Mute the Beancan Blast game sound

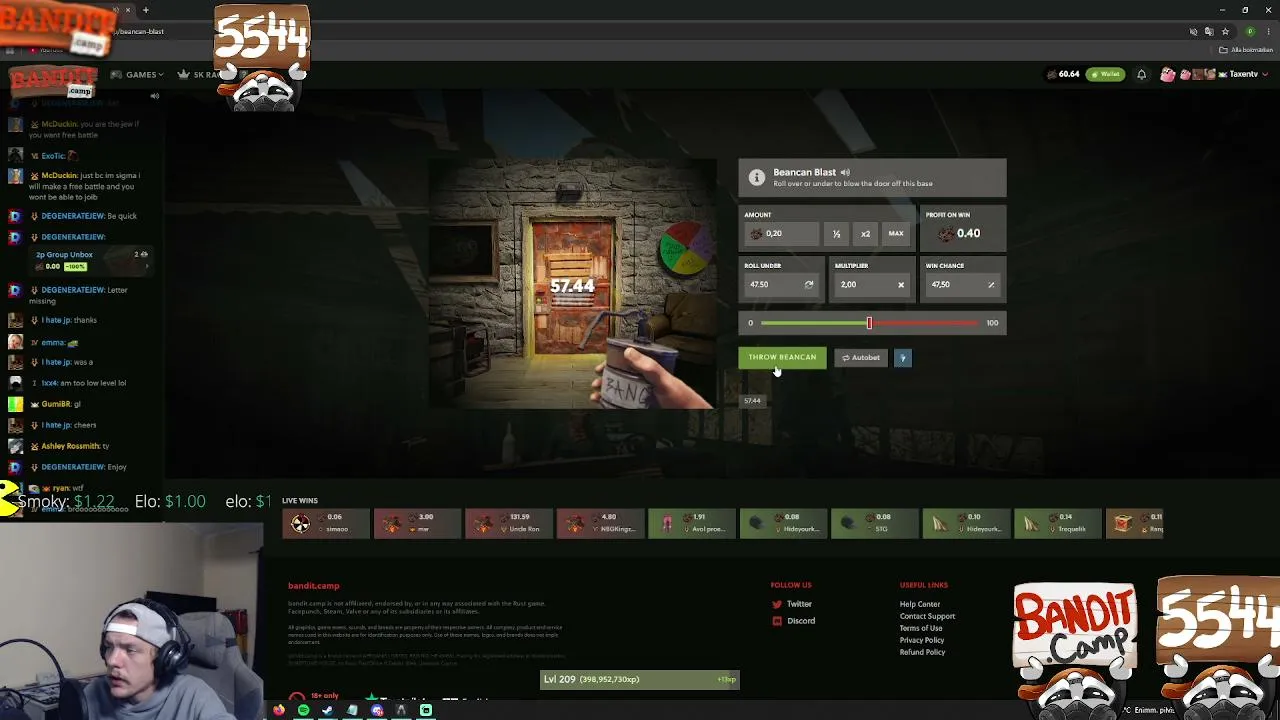(845, 172)
